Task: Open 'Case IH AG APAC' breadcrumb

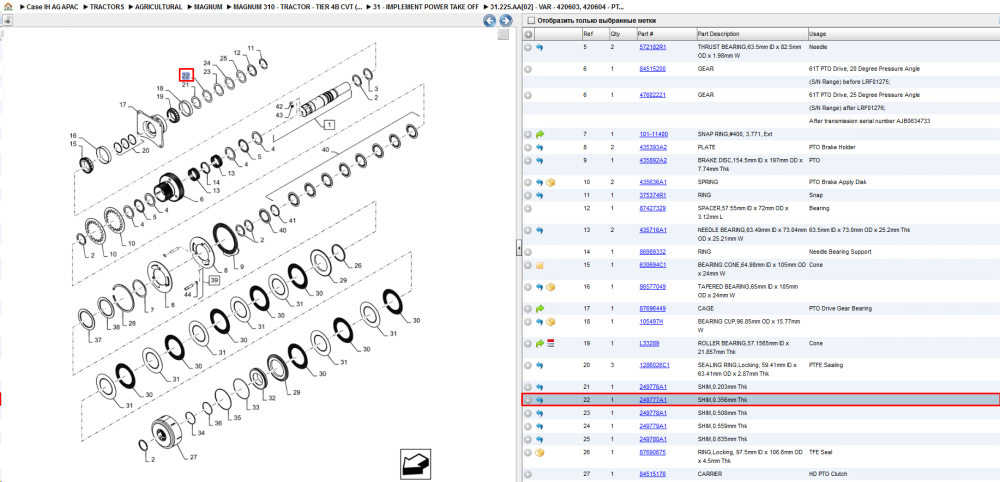Action: (x=54, y=6)
